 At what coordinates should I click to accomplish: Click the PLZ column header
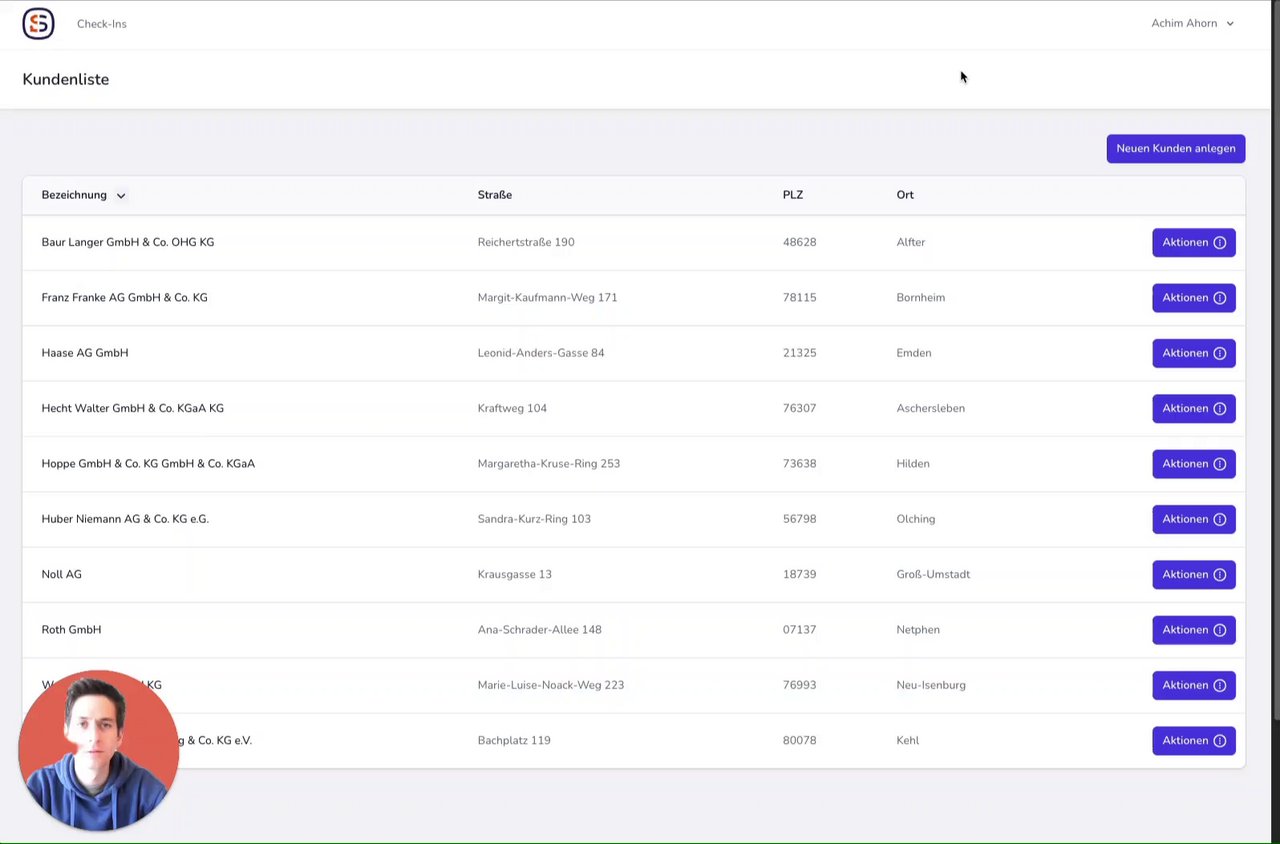tap(792, 195)
